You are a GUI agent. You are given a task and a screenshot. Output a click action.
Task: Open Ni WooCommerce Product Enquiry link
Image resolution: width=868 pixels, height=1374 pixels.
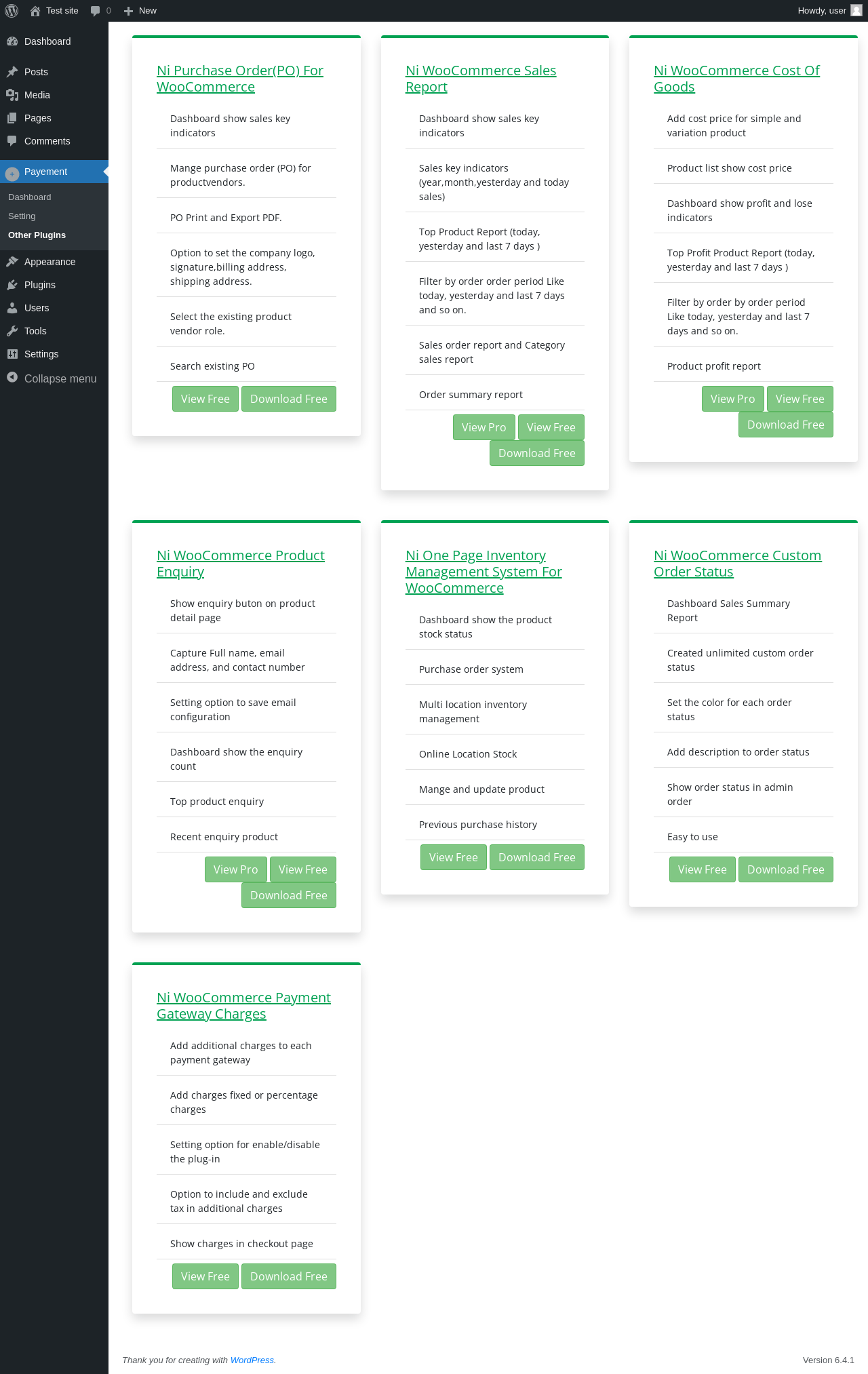(x=241, y=564)
